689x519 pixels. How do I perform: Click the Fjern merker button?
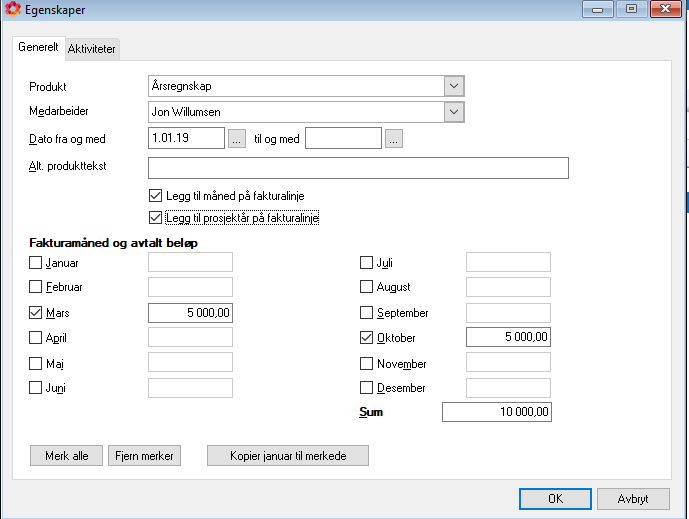(x=145, y=456)
